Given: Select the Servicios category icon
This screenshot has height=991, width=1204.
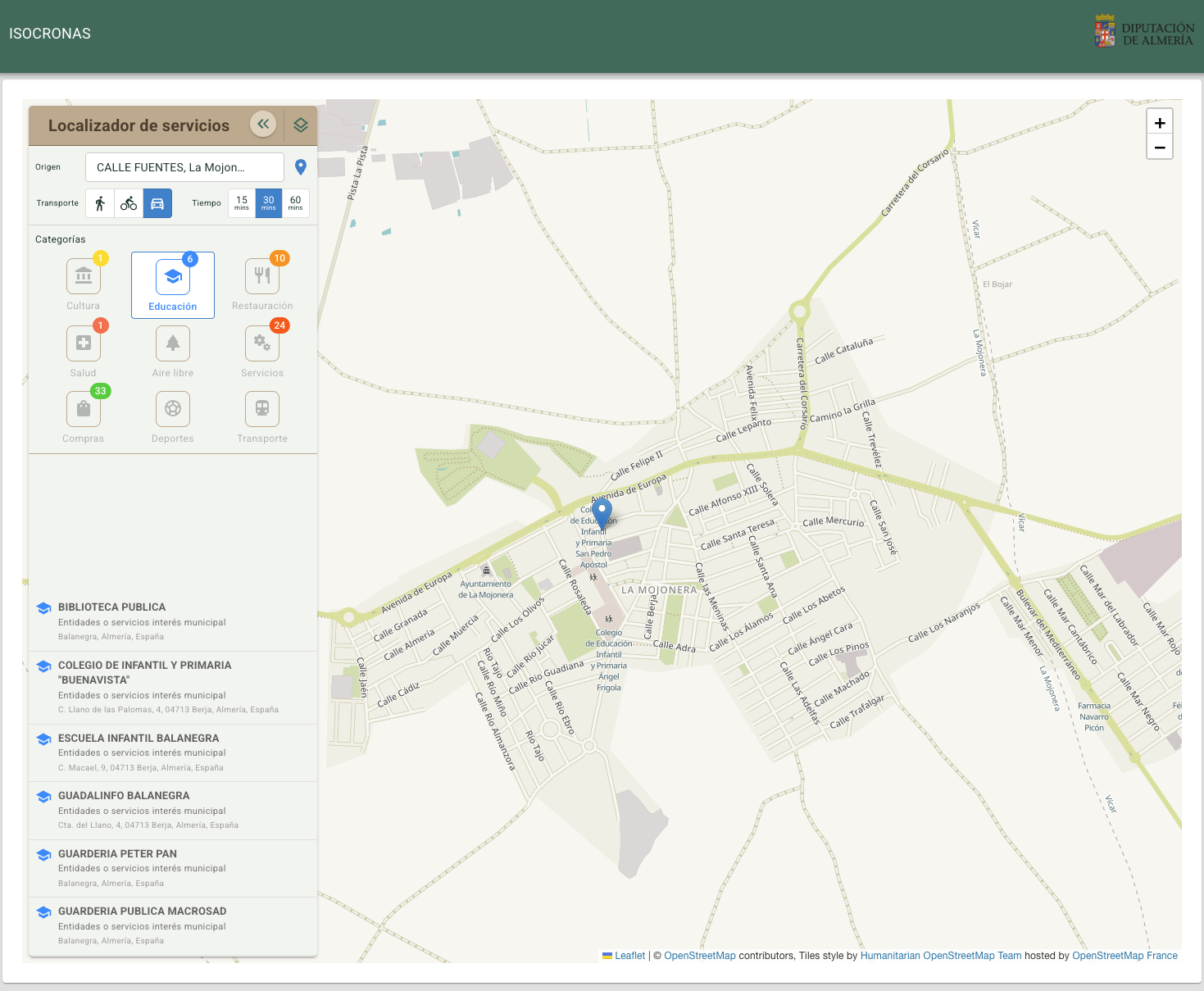Looking at the screenshot, I should click(262, 343).
